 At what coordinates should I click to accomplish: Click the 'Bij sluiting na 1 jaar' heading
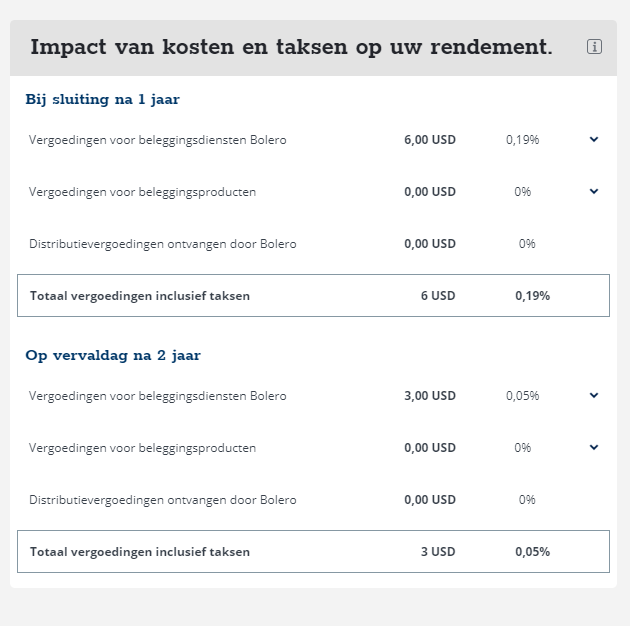click(x=102, y=99)
